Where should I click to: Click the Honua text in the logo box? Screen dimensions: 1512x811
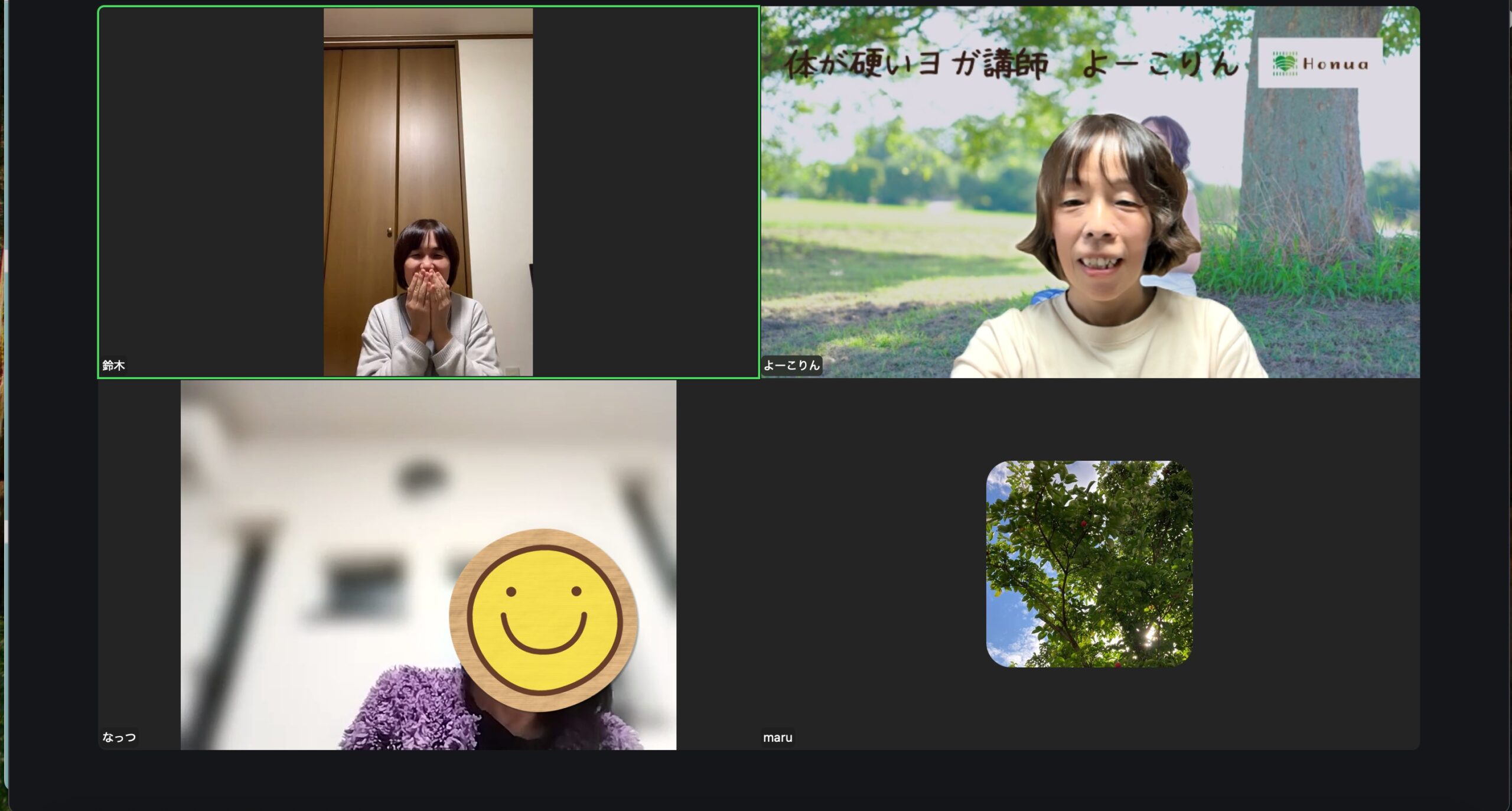(1335, 64)
